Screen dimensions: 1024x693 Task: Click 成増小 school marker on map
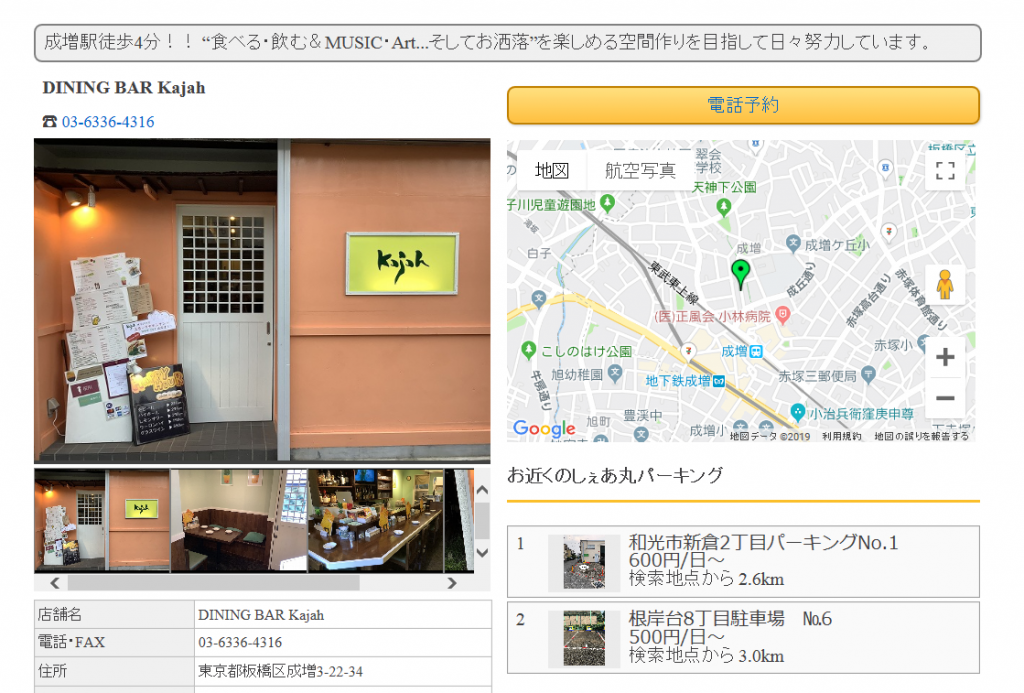pos(739,428)
